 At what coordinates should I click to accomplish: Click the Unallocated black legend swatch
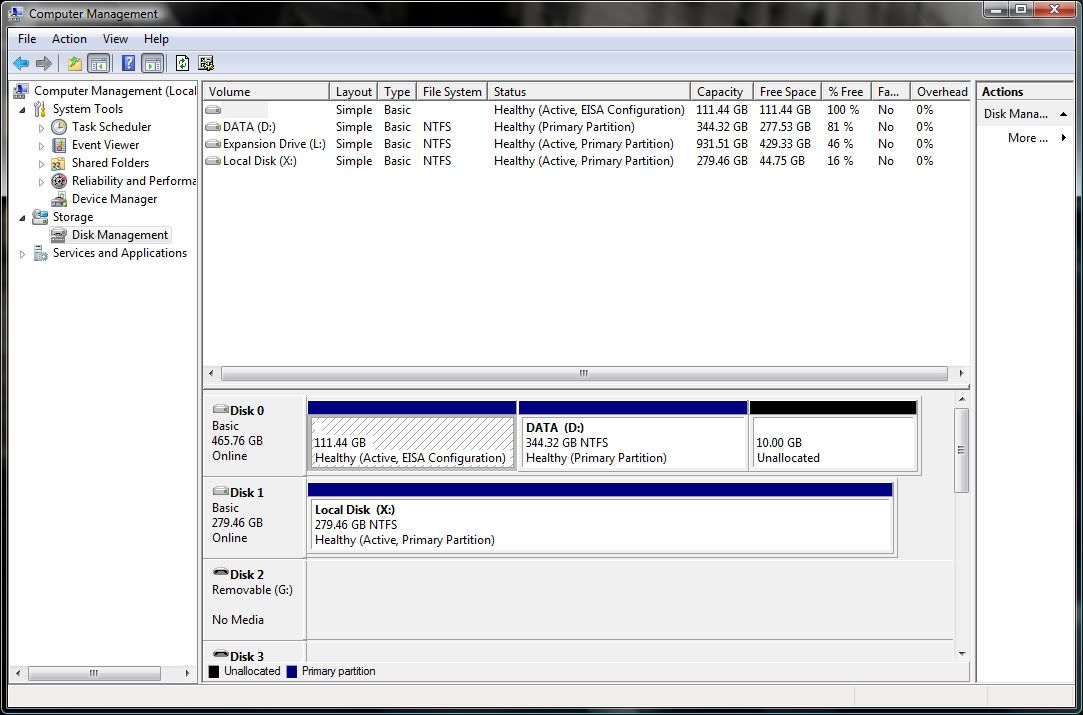click(x=213, y=671)
